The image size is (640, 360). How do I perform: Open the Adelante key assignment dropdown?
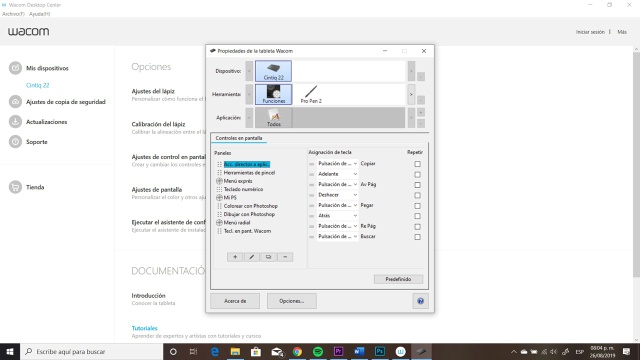pos(338,174)
